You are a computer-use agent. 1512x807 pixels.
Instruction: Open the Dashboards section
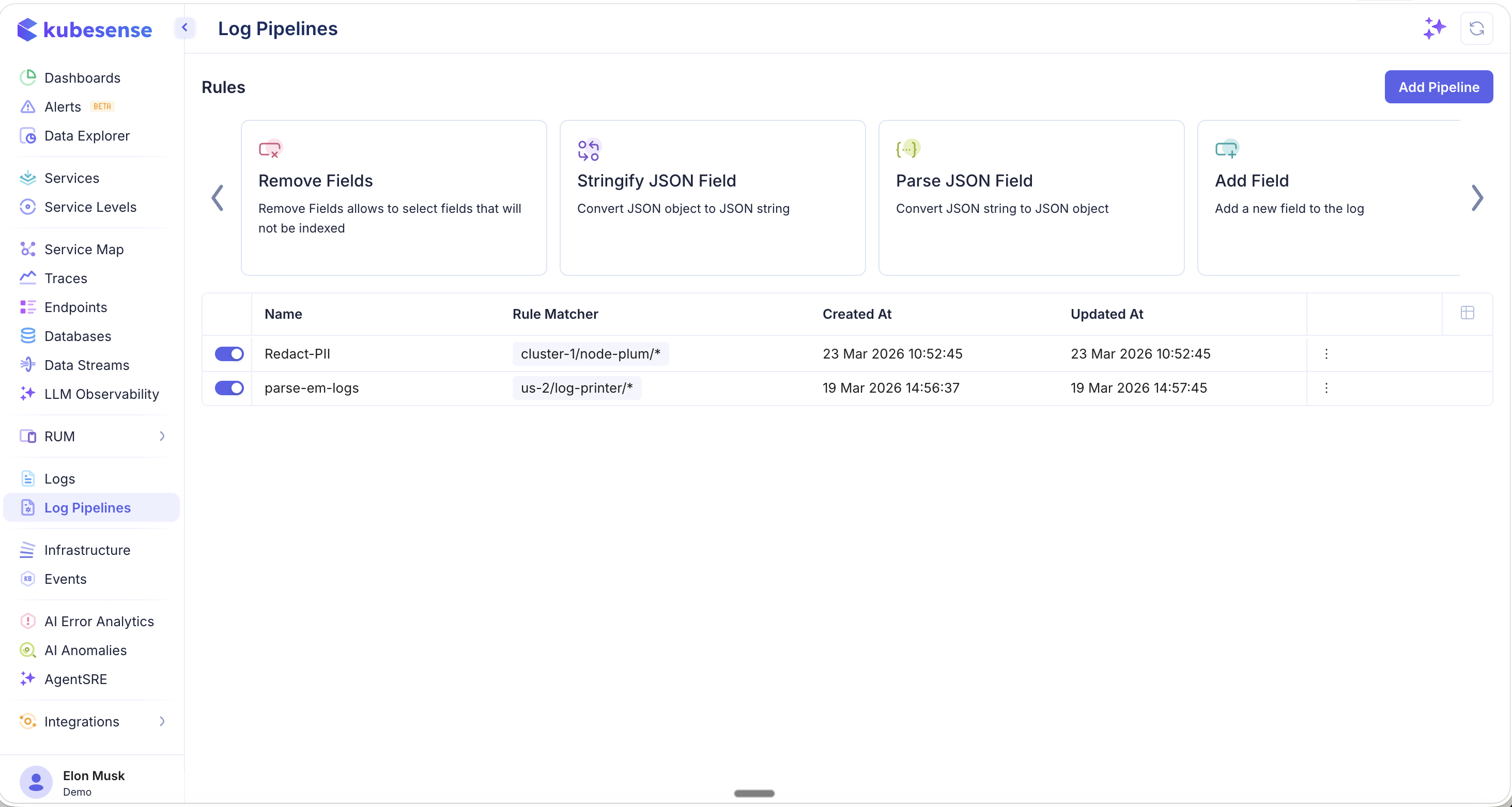pyautogui.click(x=82, y=78)
